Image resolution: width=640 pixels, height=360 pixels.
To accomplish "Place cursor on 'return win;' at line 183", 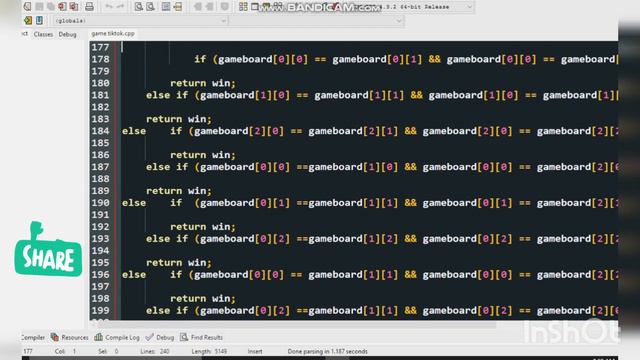I will pos(179,119).
